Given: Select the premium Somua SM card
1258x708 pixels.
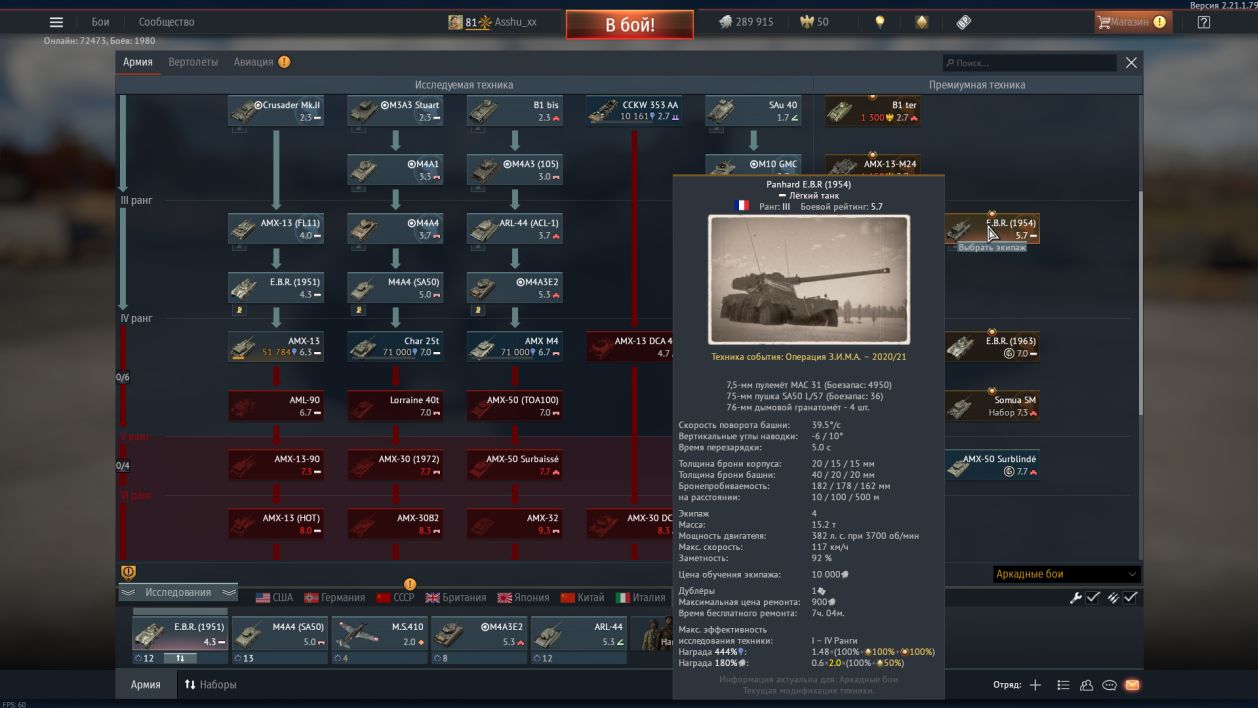Looking at the screenshot, I should point(992,405).
